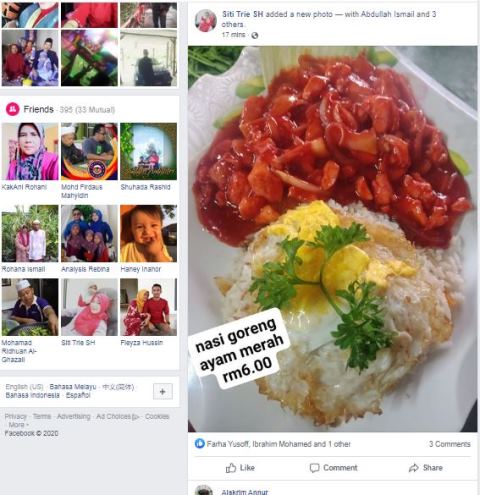Open the 3 Comments link
Screen dimensions: 480x495
click(x=450, y=444)
